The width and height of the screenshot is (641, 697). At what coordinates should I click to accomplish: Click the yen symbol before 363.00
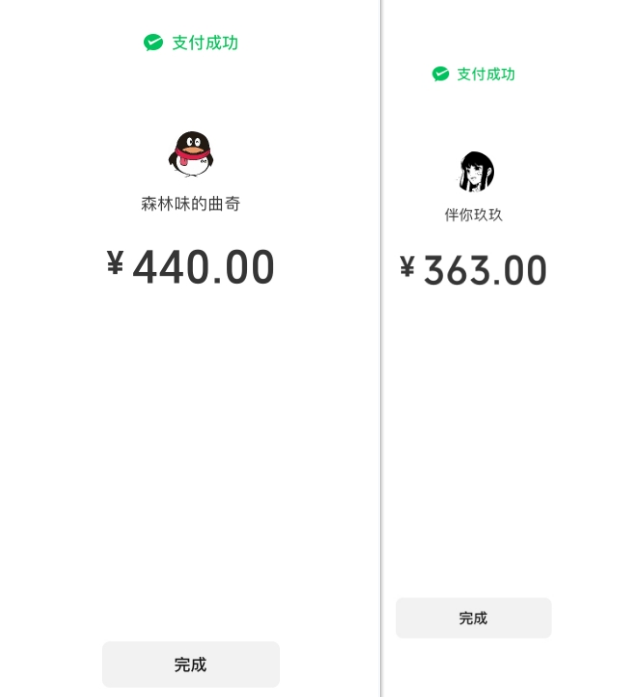coord(407,267)
